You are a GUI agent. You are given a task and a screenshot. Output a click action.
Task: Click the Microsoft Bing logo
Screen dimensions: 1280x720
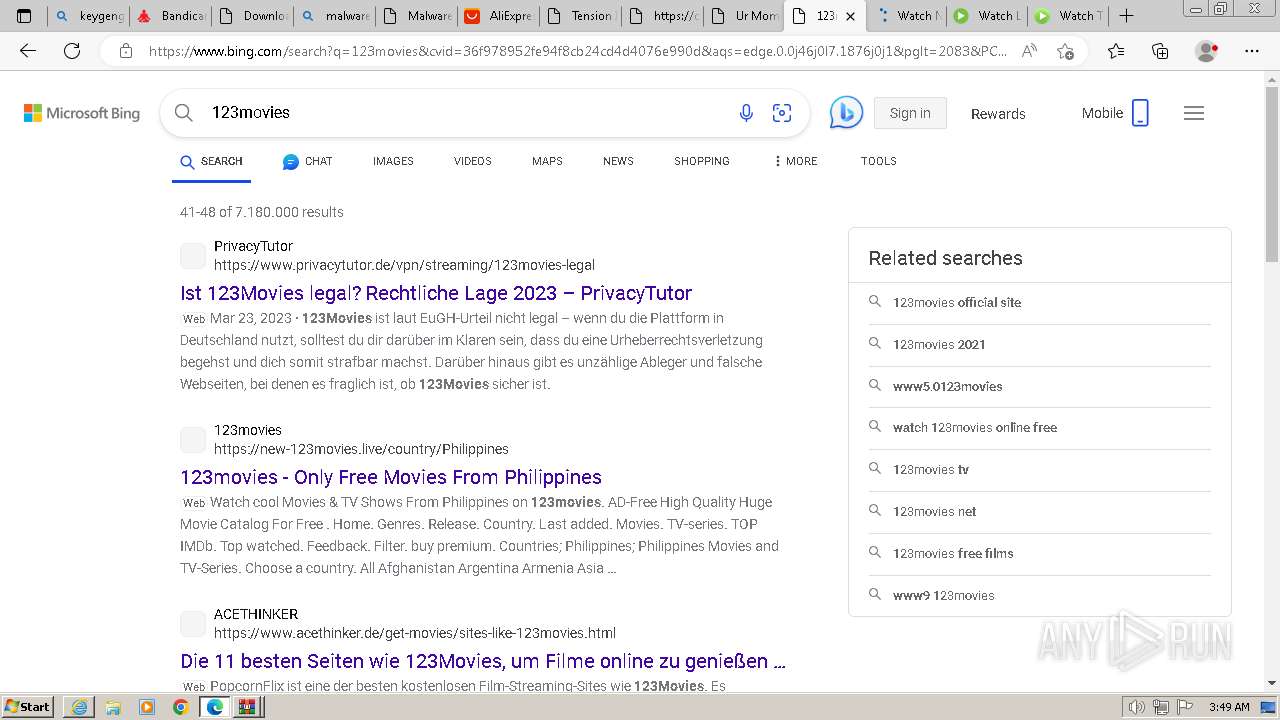(x=82, y=113)
